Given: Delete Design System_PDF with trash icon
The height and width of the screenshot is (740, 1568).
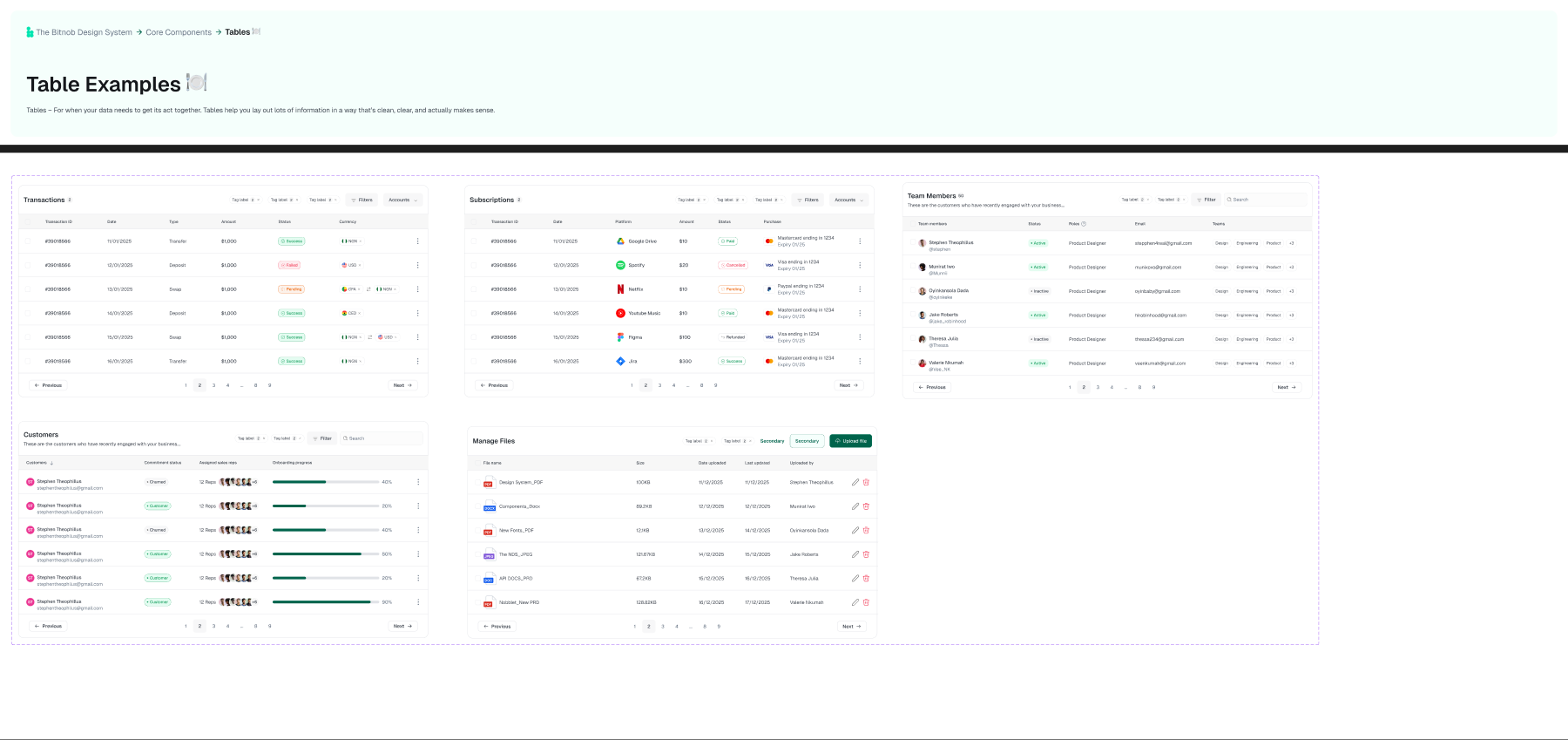Looking at the screenshot, I should pyautogui.click(x=866, y=482).
